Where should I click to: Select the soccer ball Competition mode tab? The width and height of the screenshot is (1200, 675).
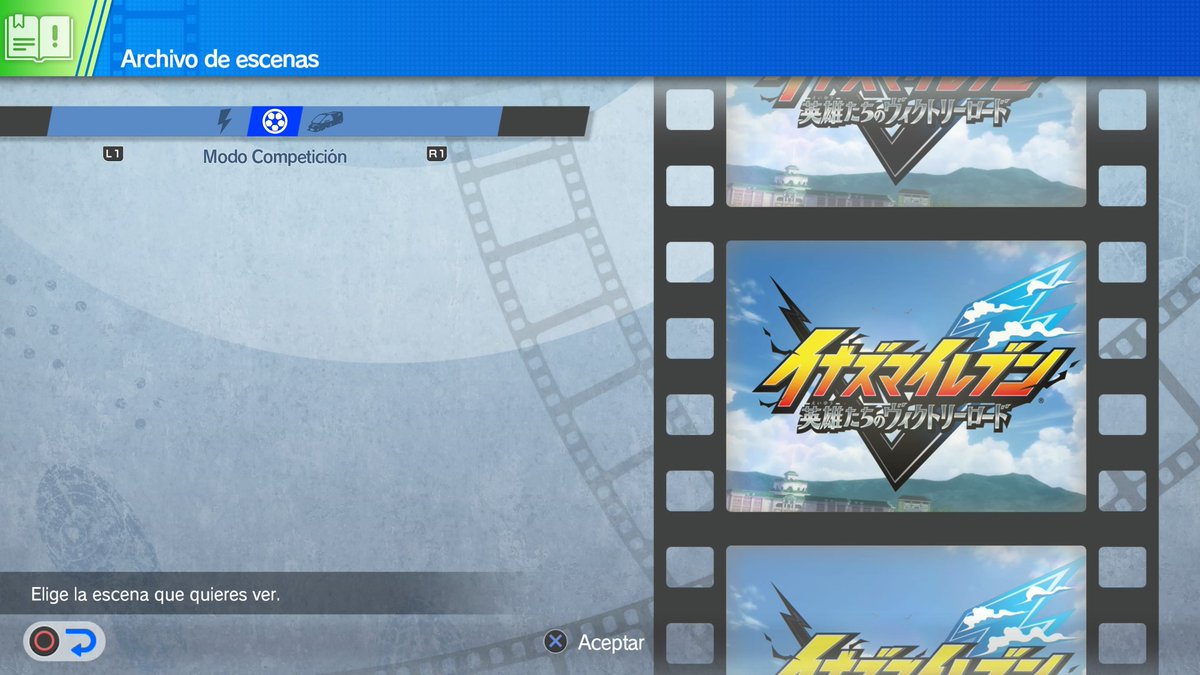[x=274, y=122]
